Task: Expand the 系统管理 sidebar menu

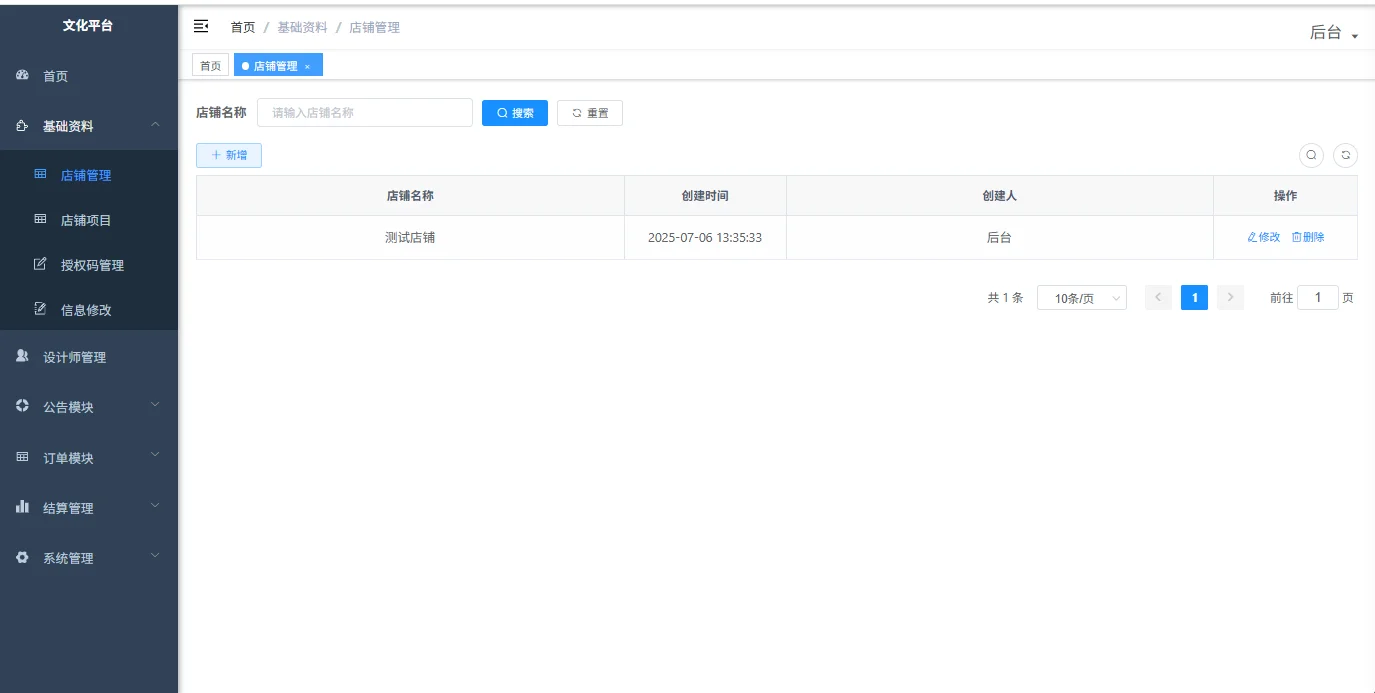Action: 88,557
